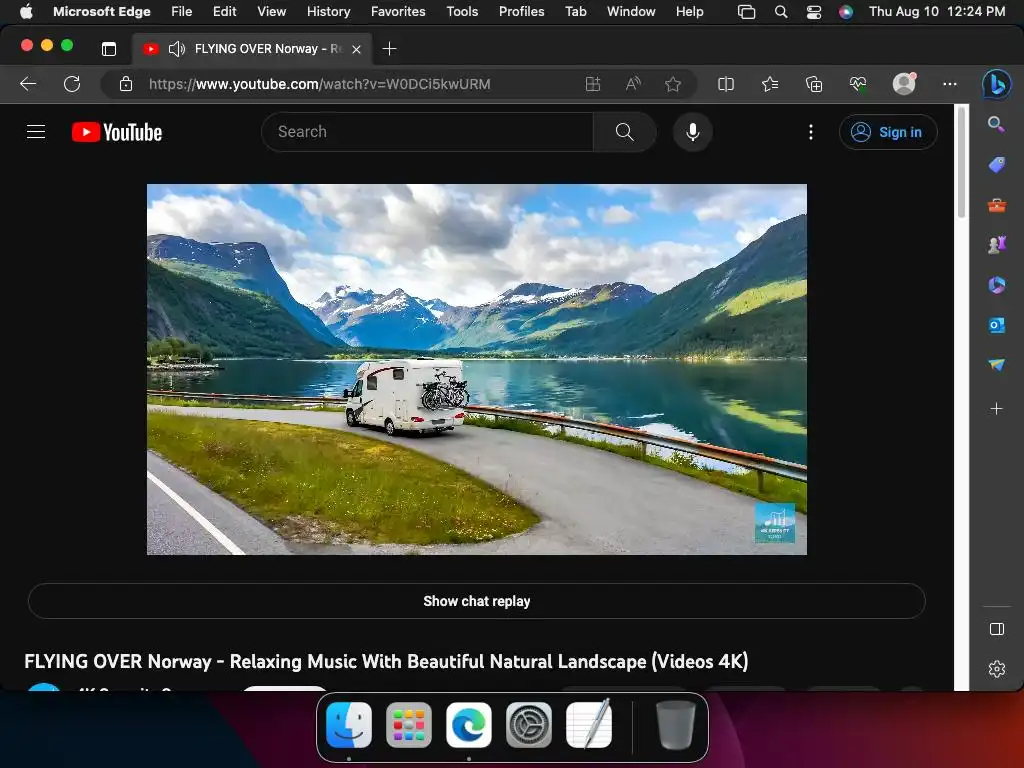Open the Apple menu

coord(26,11)
